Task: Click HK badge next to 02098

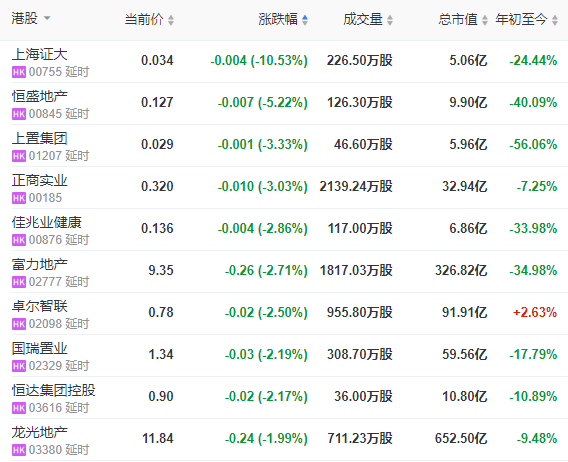Action: 19,324
